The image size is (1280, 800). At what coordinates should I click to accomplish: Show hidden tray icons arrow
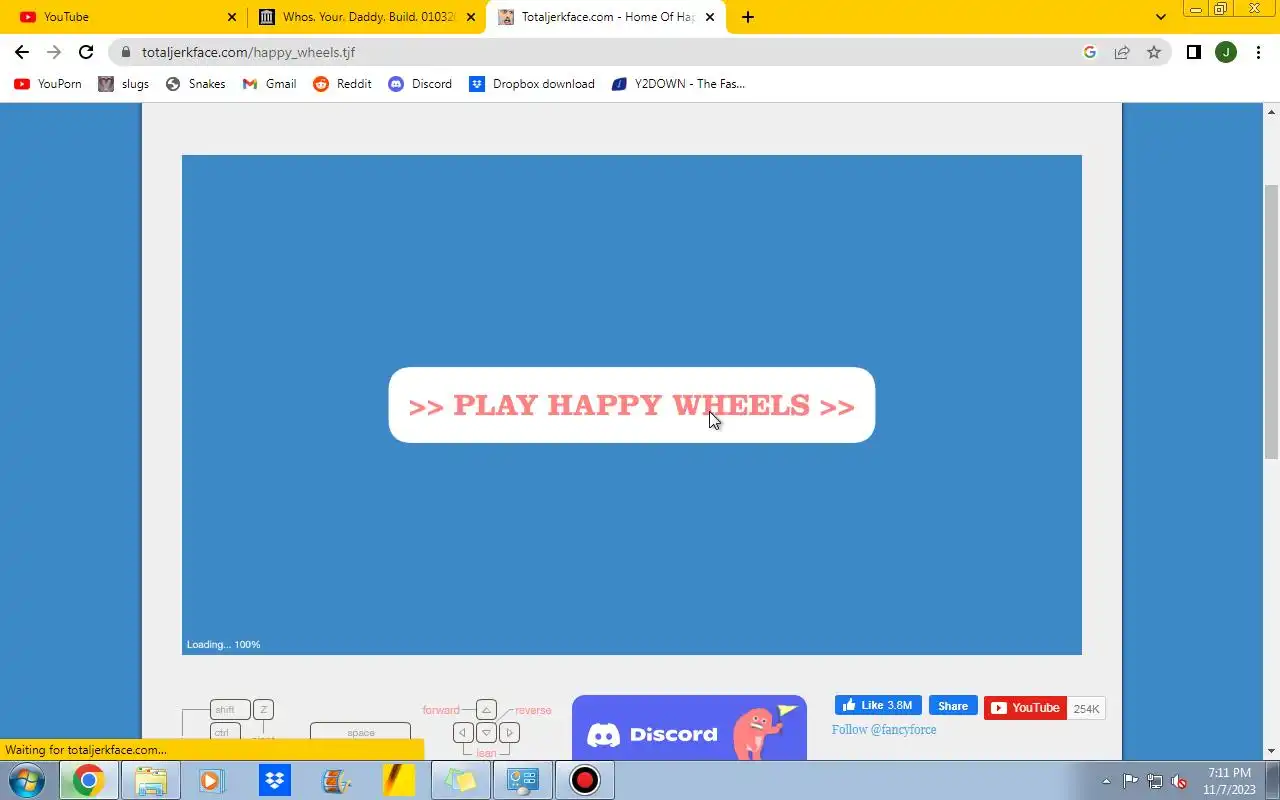[x=1106, y=781]
